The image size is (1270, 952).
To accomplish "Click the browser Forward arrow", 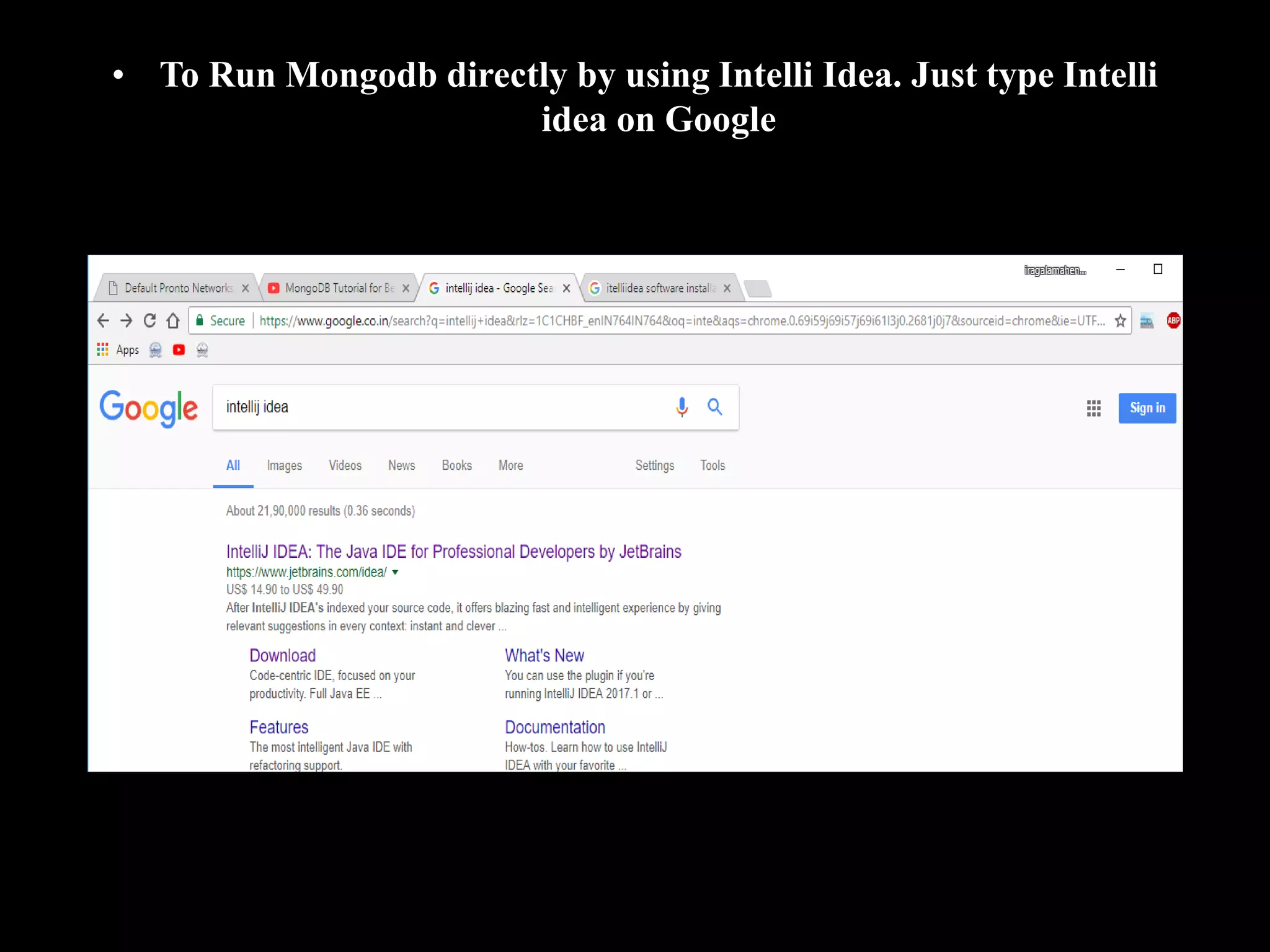I will tap(127, 320).
